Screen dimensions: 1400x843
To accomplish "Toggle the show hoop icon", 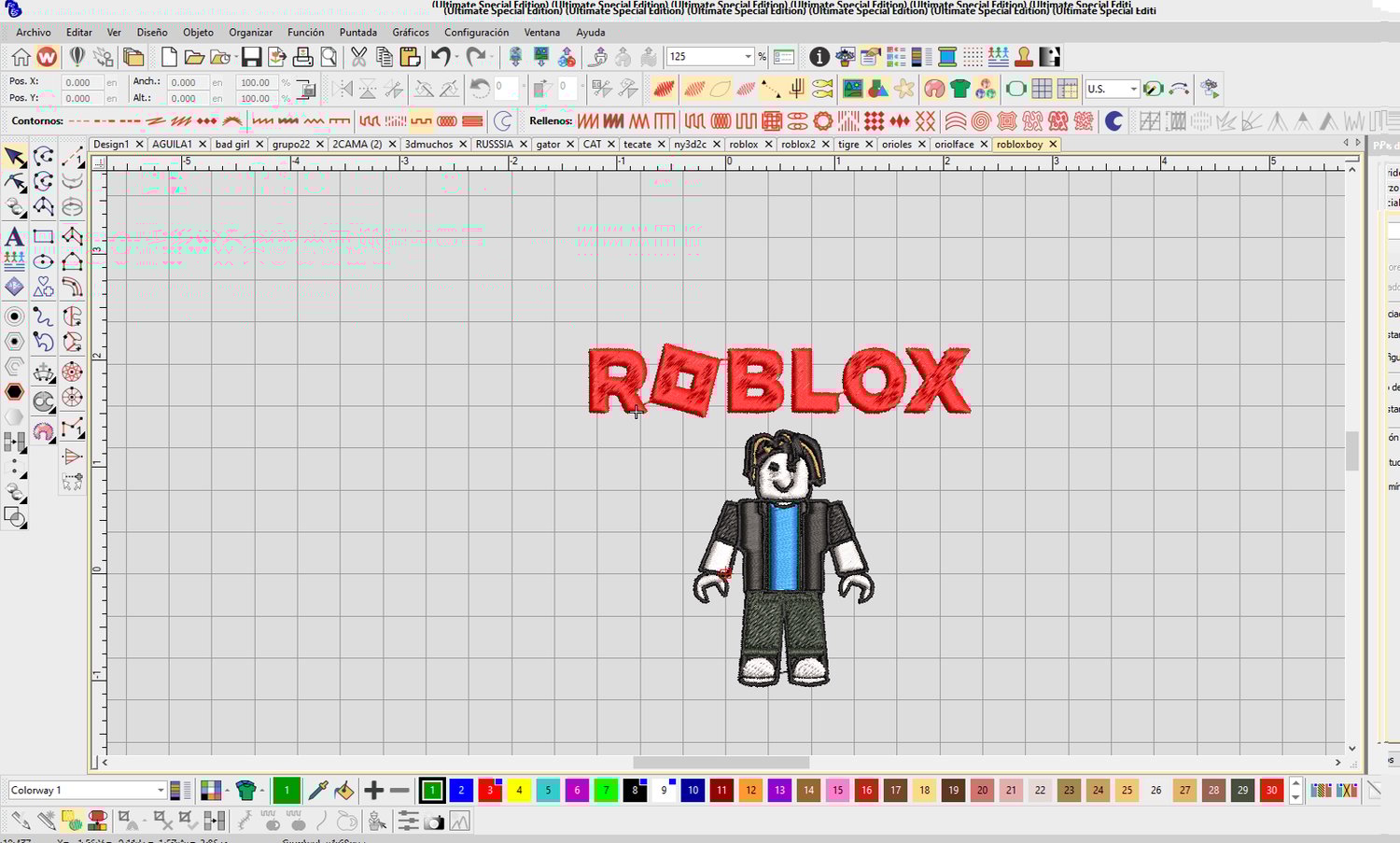I will click(x=1016, y=90).
